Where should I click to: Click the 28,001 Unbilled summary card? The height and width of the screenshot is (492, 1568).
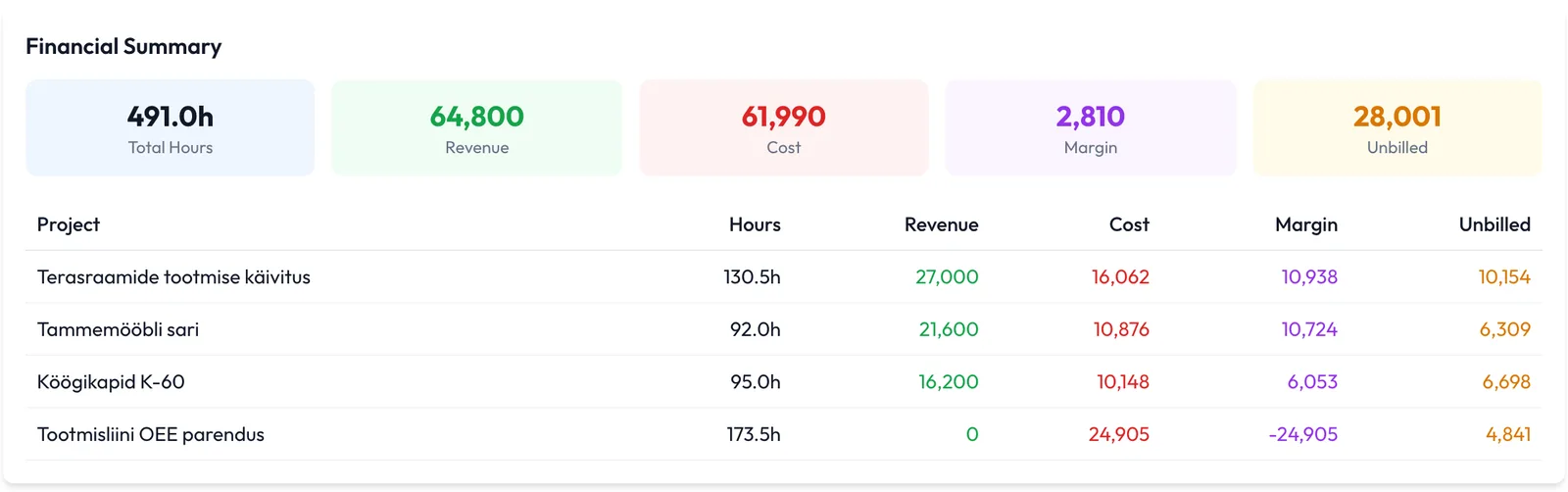click(1397, 128)
